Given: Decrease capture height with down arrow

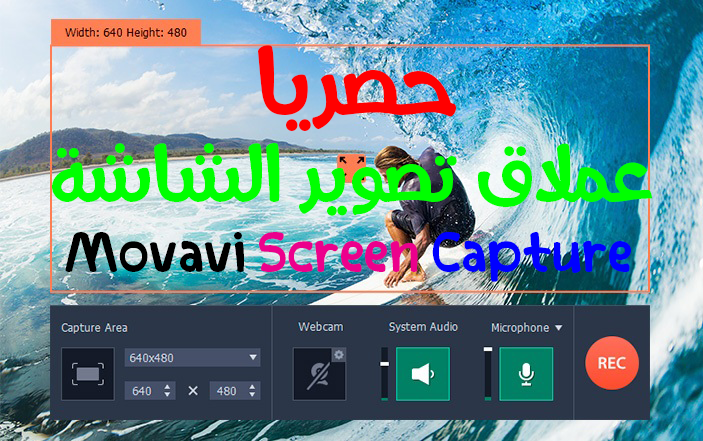Looking at the screenshot, I should [252, 395].
